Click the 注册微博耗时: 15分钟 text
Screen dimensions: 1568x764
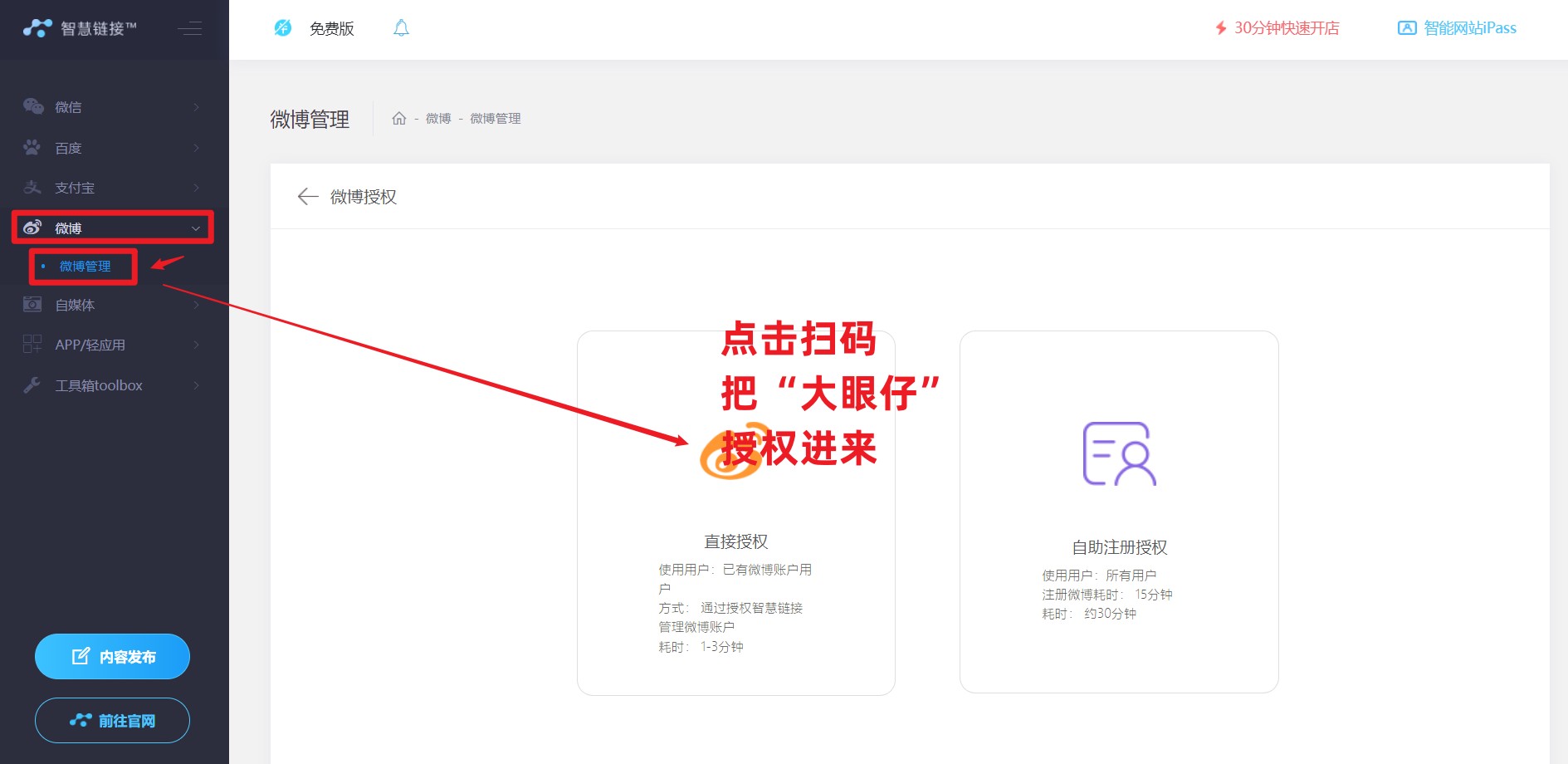tap(1107, 595)
